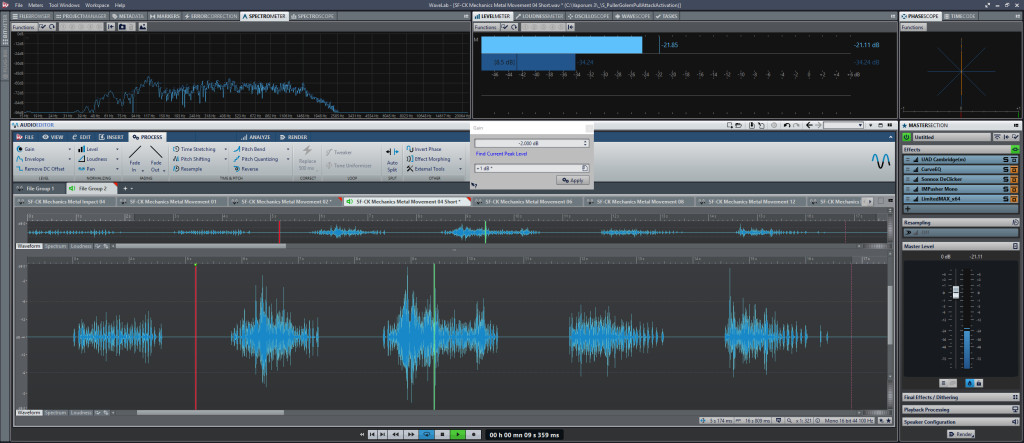This screenshot has width=1024, height=443.
Task: Toggle File Group 2 speaker icon
Action: [x=74, y=188]
